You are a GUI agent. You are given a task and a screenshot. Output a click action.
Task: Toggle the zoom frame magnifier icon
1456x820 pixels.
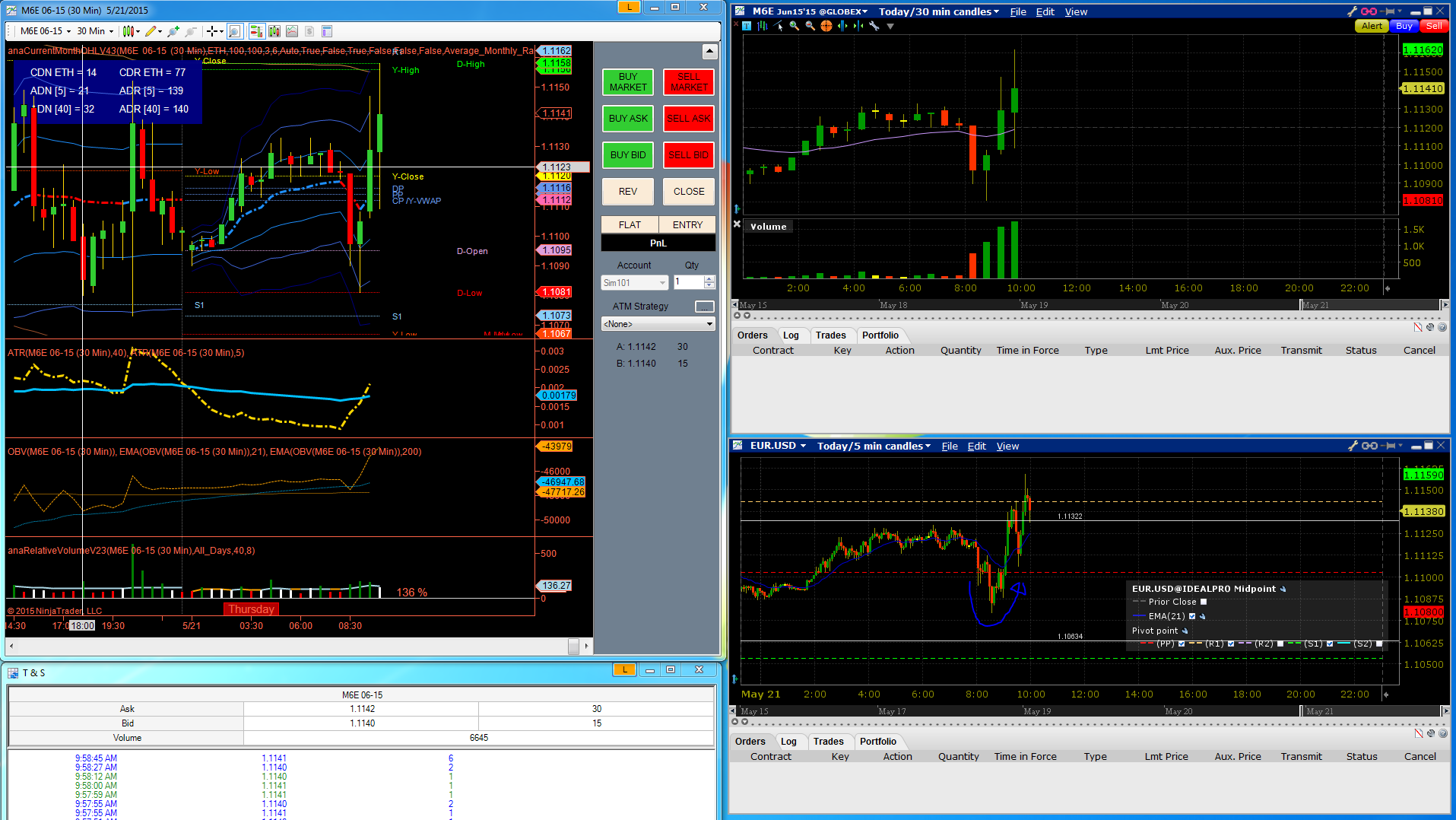click(x=235, y=31)
